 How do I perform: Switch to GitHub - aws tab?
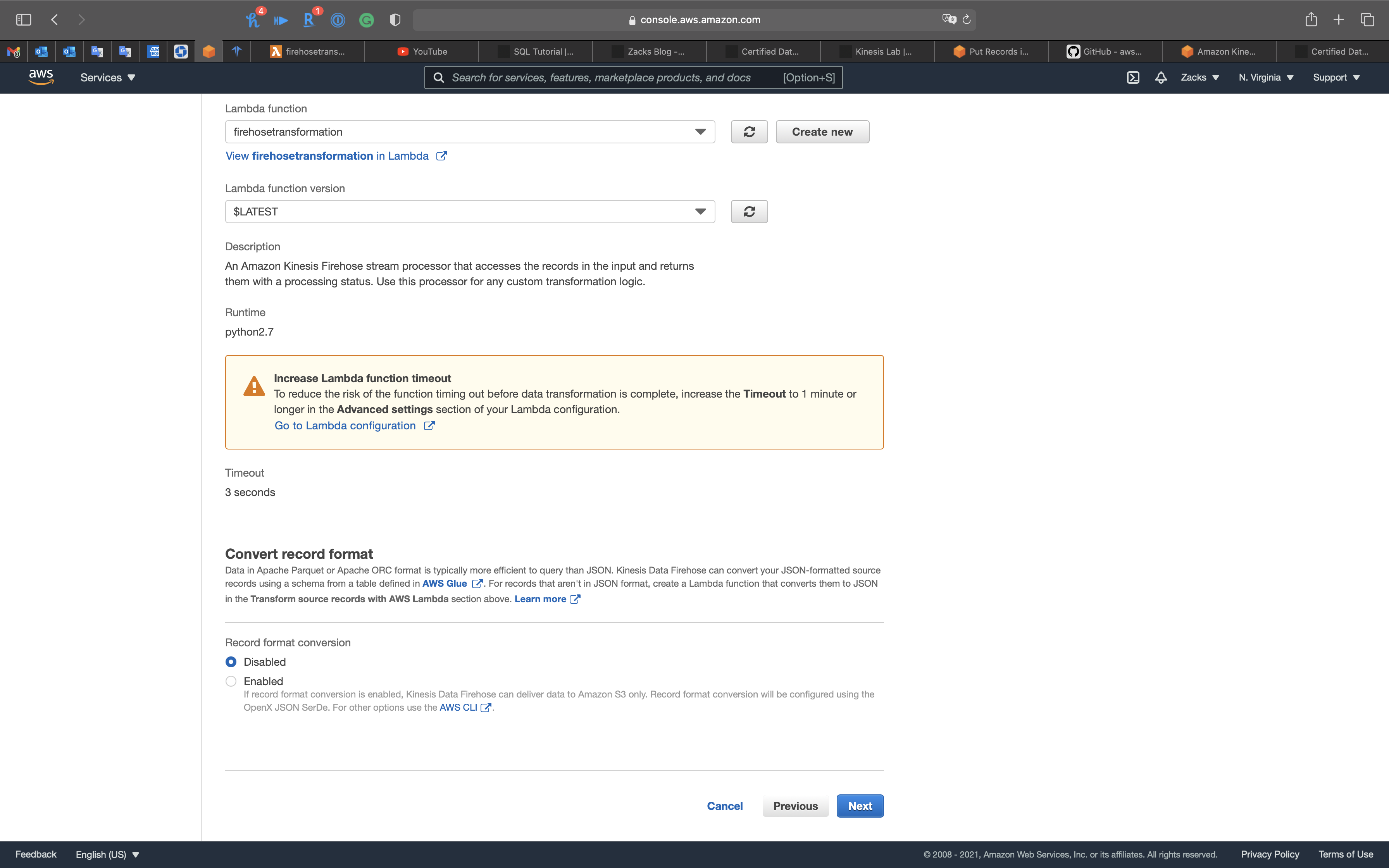point(1105,52)
